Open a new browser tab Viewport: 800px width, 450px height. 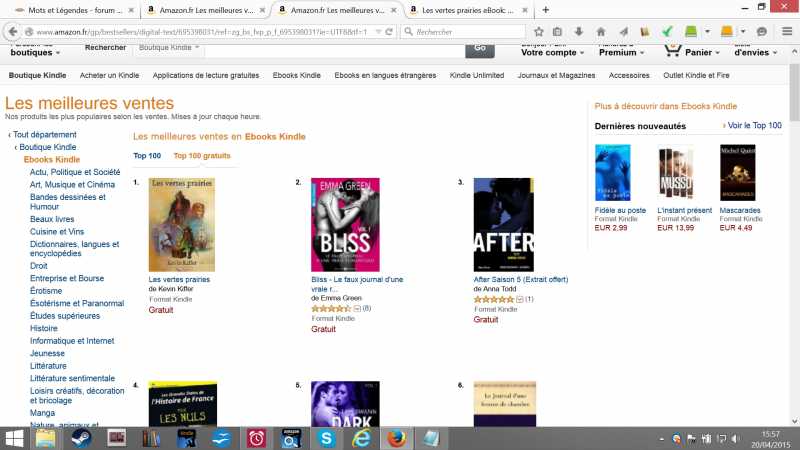pyautogui.click(x=545, y=10)
